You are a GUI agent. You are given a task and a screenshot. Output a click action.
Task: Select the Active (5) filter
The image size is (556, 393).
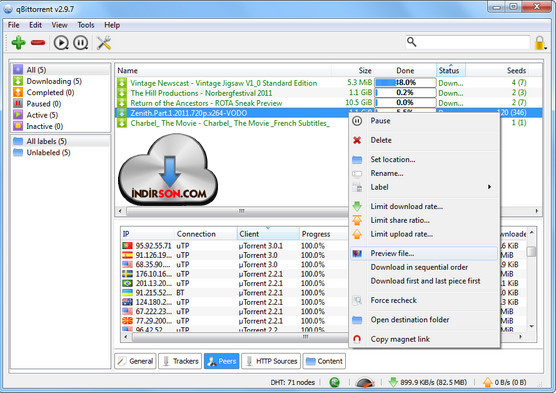click(60, 115)
